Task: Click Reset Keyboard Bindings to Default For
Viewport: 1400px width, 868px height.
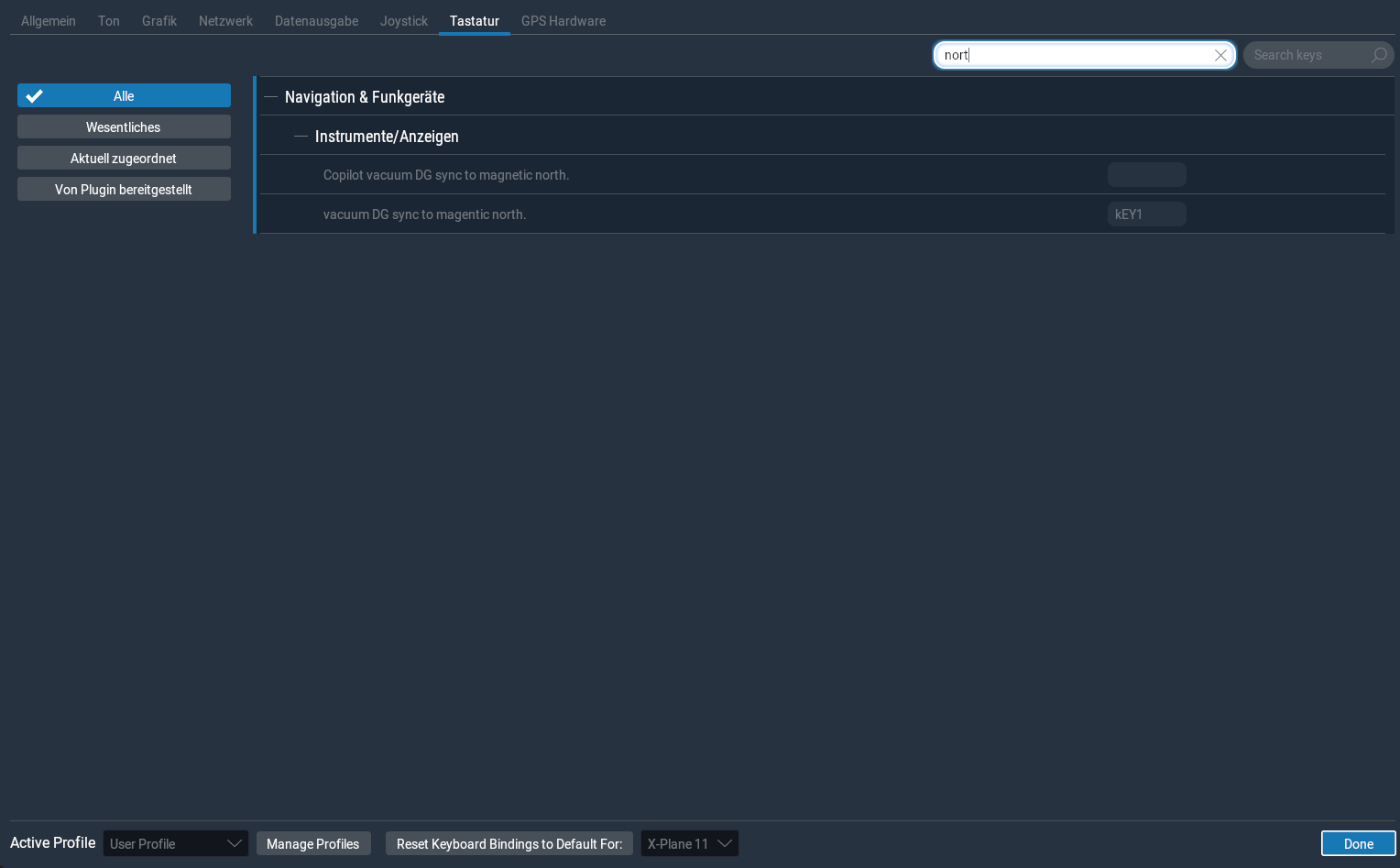Action: pos(509,843)
